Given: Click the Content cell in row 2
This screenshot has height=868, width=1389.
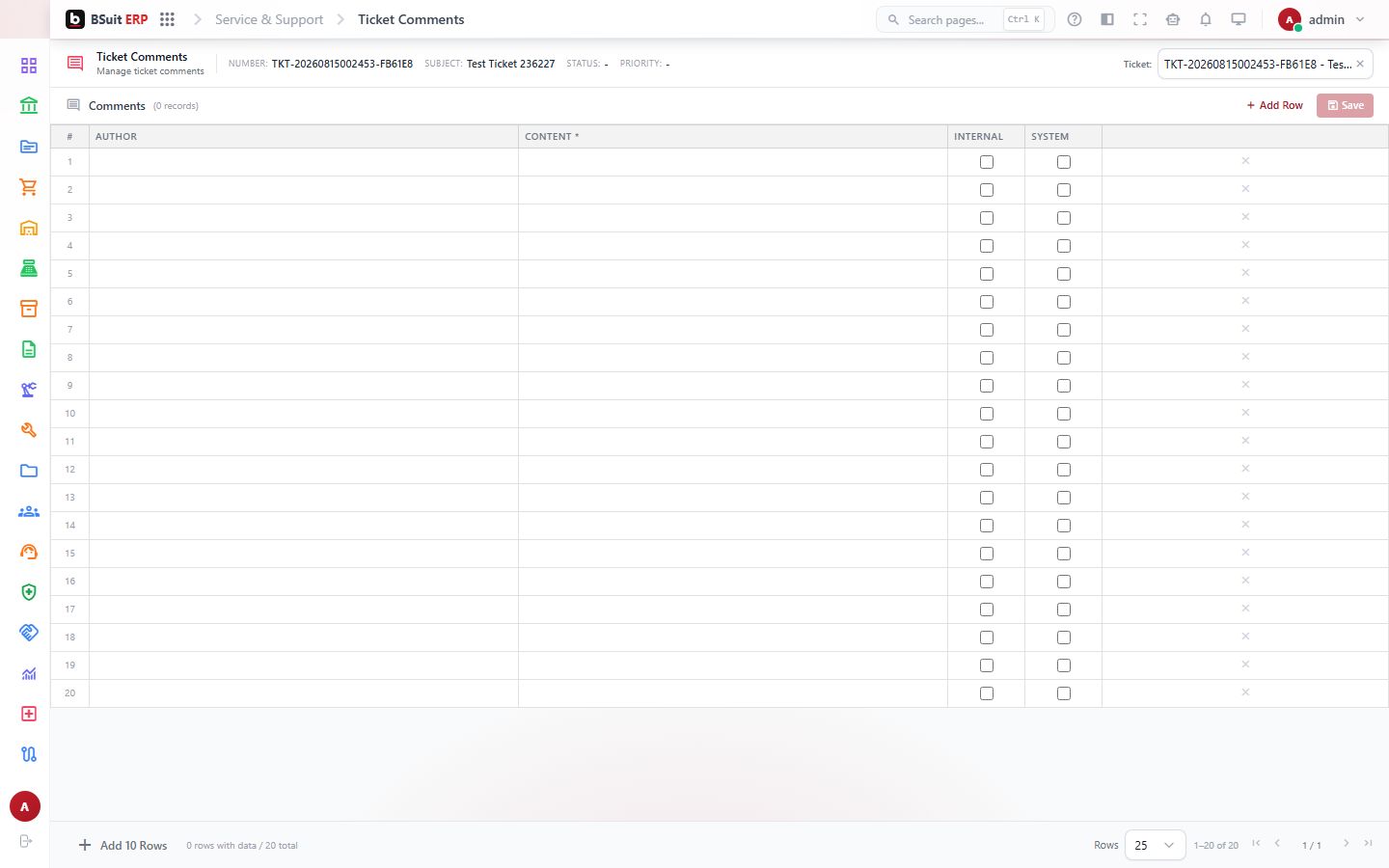Looking at the screenshot, I should [x=733, y=190].
